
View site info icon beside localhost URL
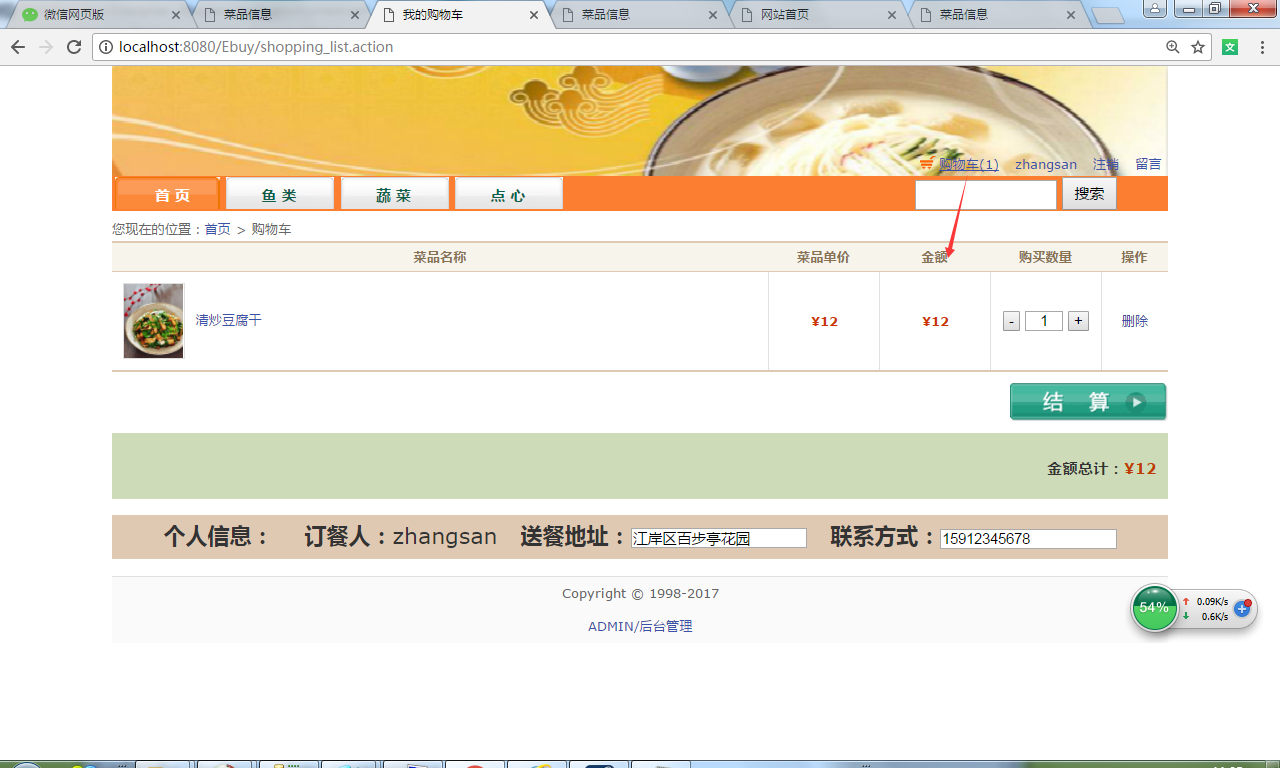pyautogui.click(x=106, y=47)
